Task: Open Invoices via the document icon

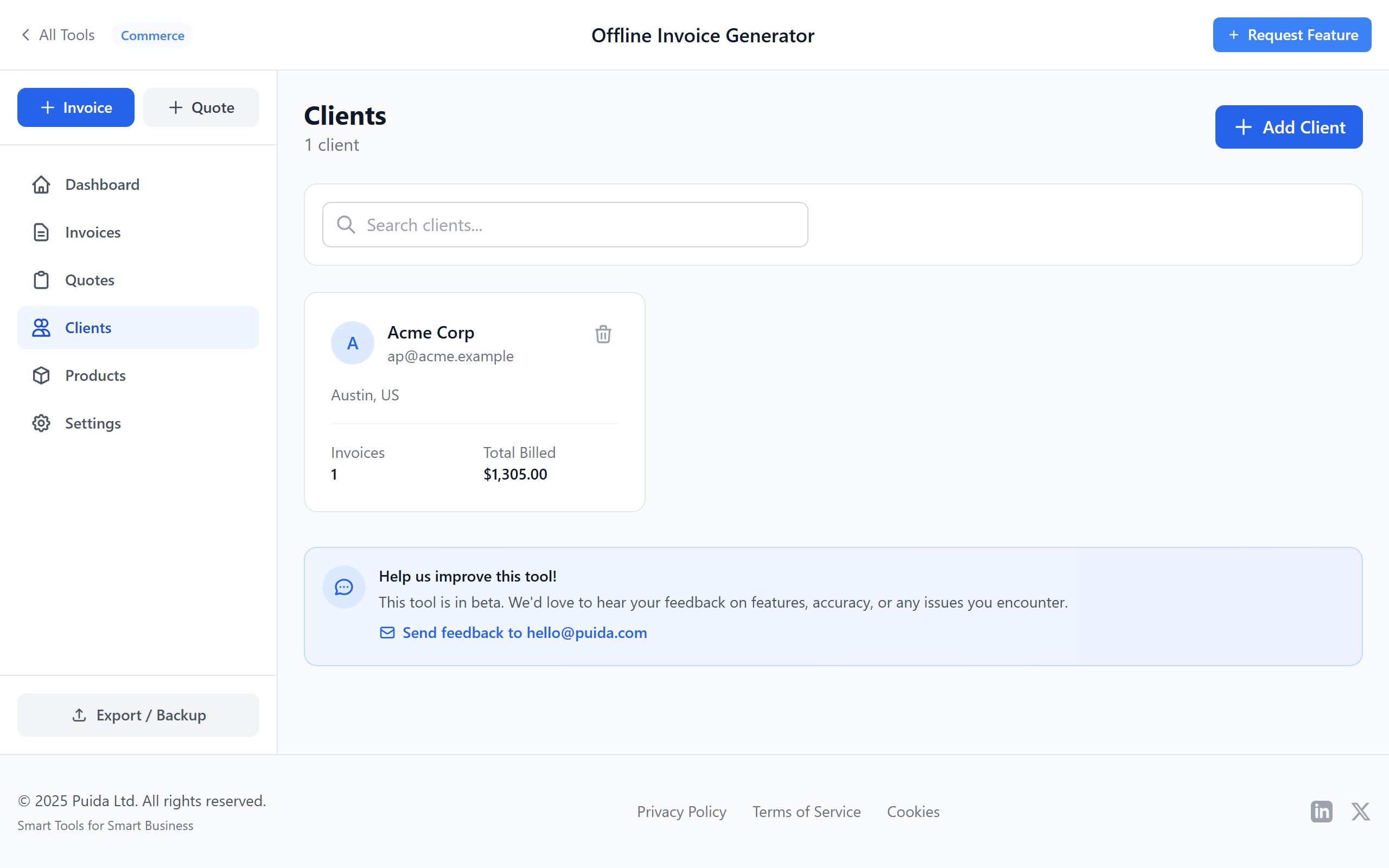Action: [x=41, y=232]
